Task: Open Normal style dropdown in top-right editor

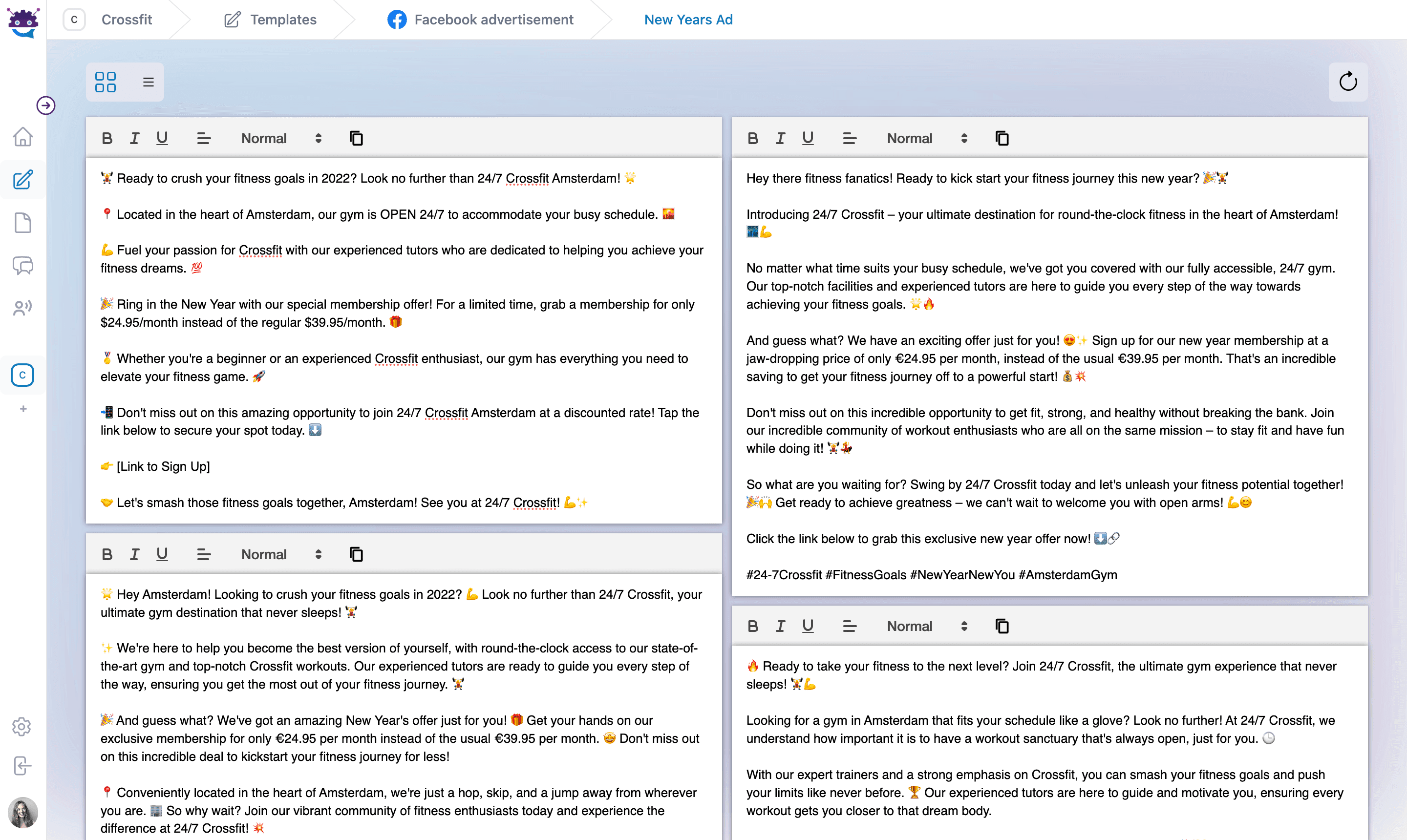Action: (927, 138)
